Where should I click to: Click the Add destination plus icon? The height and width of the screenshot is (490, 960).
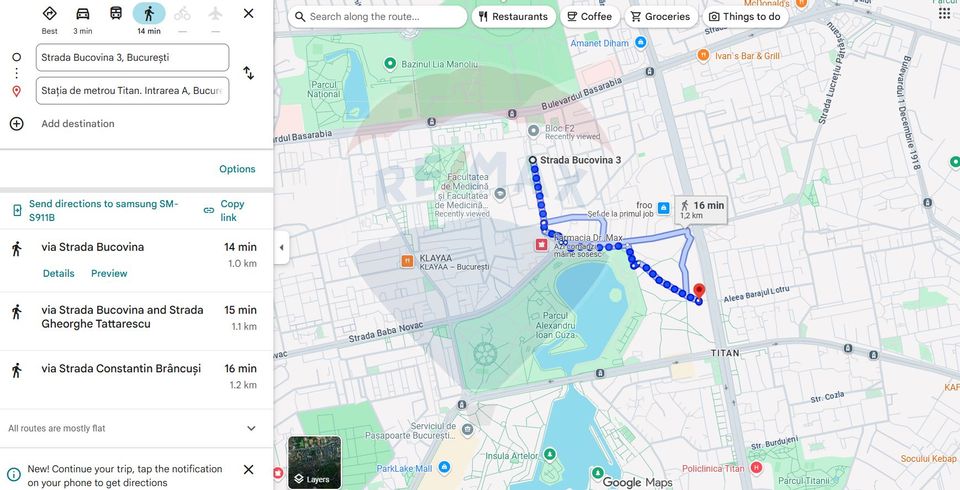17,124
